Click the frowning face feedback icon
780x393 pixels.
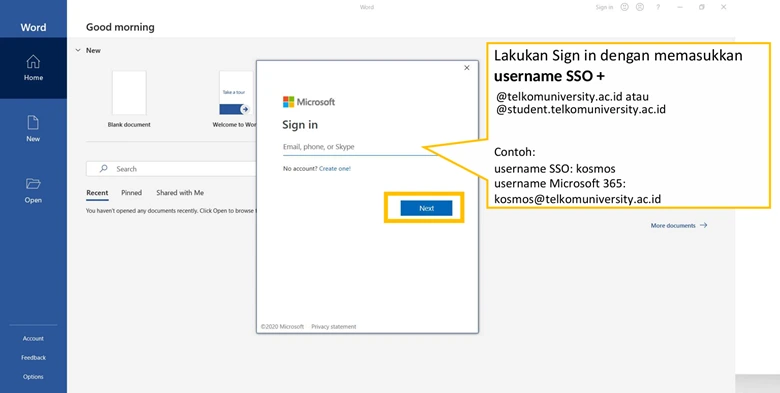coord(640,7)
